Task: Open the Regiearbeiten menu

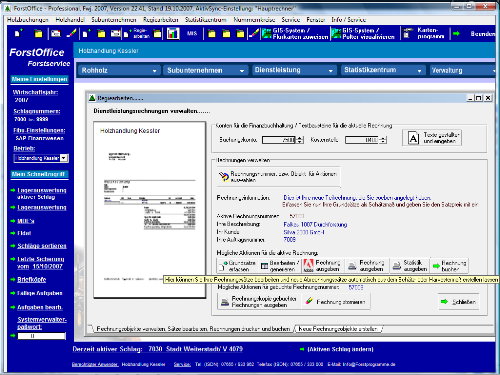Action: (x=161, y=20)
